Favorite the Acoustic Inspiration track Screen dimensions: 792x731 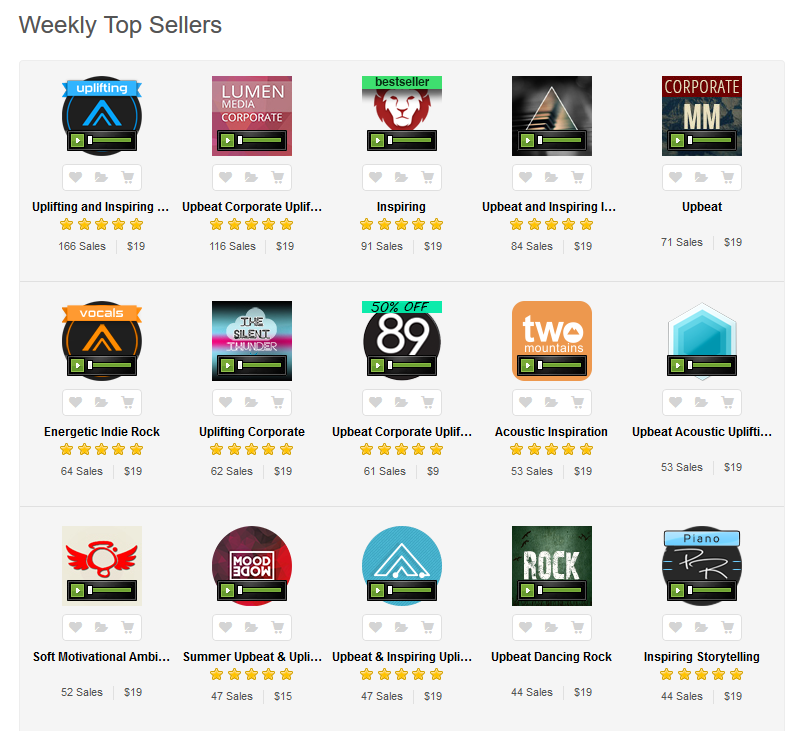click(x=525, y=402)
